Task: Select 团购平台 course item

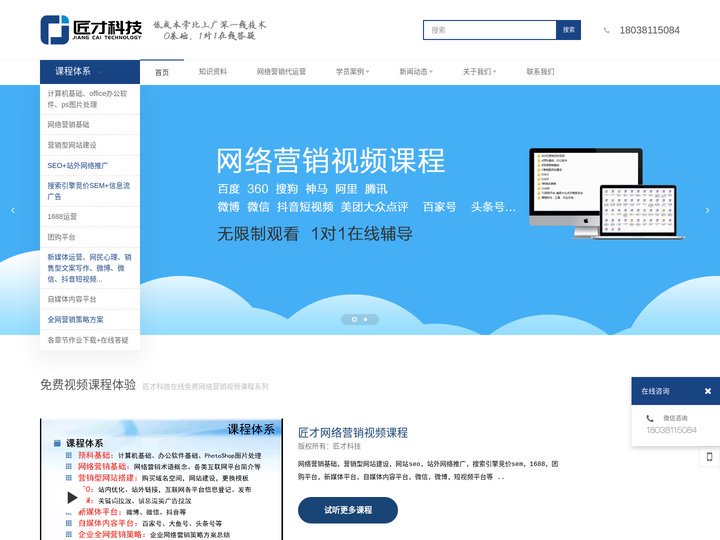Action: (x=90, y=237)
